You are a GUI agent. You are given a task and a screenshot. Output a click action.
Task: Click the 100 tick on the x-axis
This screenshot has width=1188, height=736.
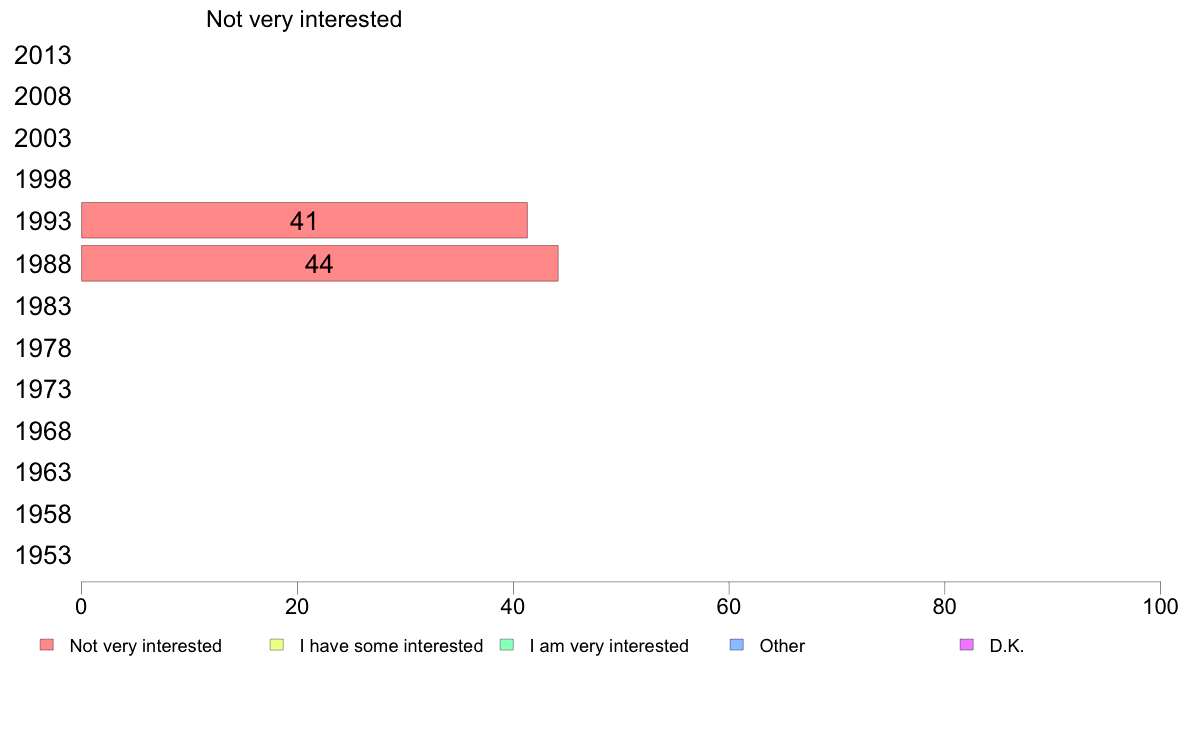tap(1161, 606)
